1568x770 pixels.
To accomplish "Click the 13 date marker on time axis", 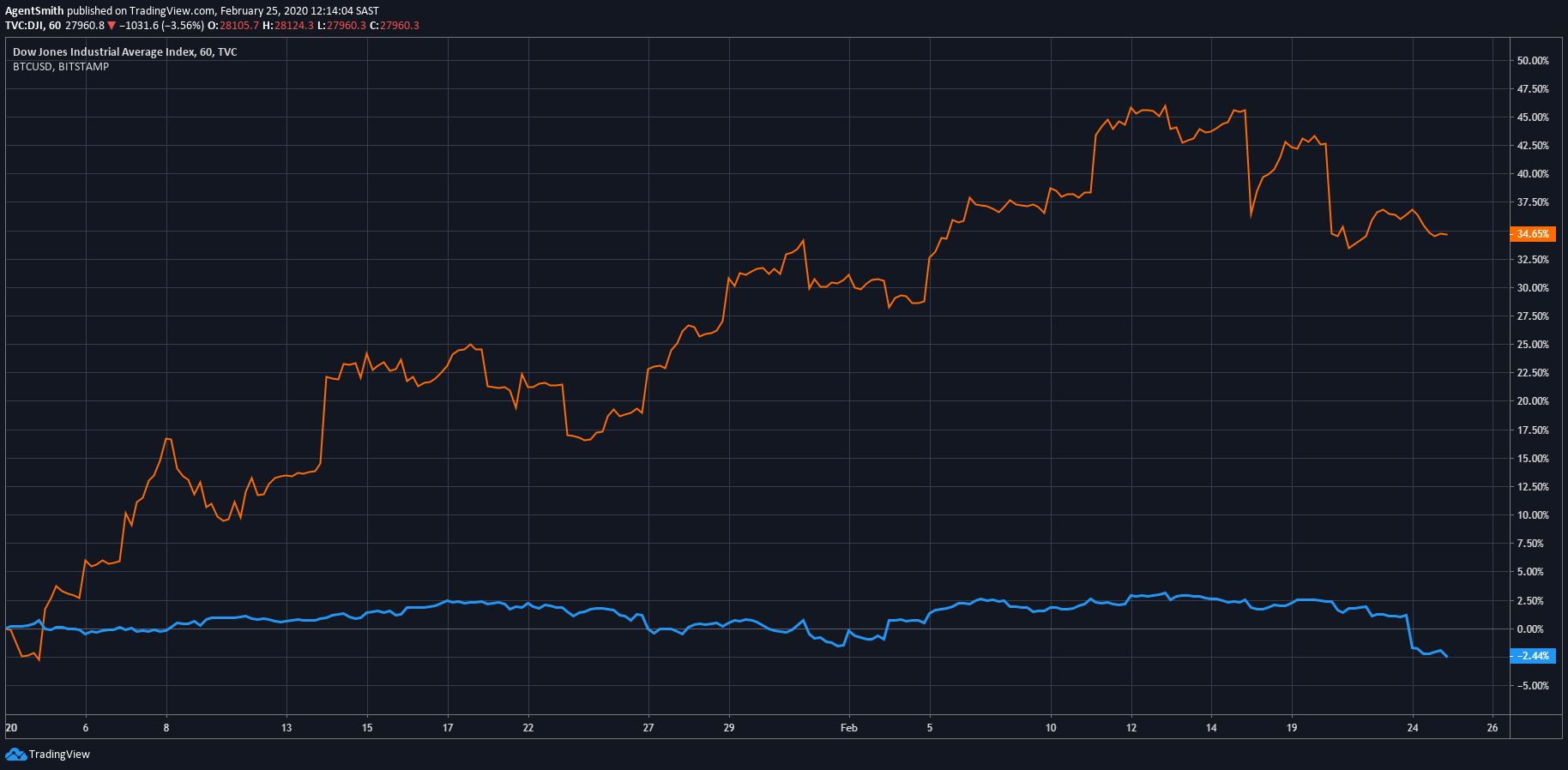I will tap(286, 728).
